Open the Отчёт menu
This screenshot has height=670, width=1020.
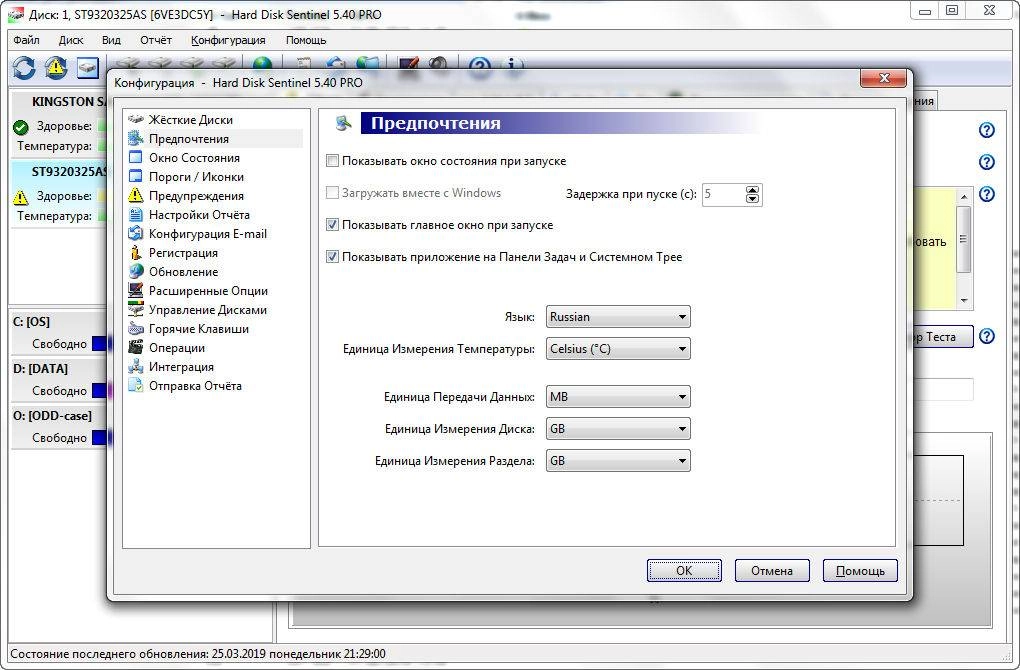156,40
